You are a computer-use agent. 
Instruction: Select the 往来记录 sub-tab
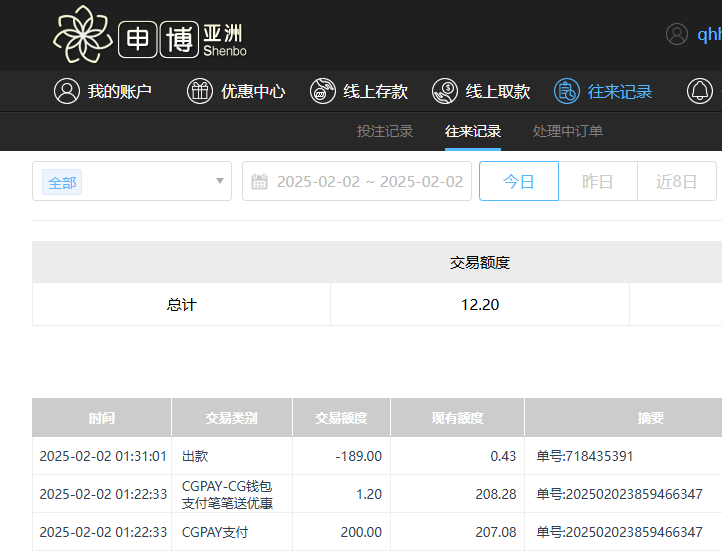[473, 131]
